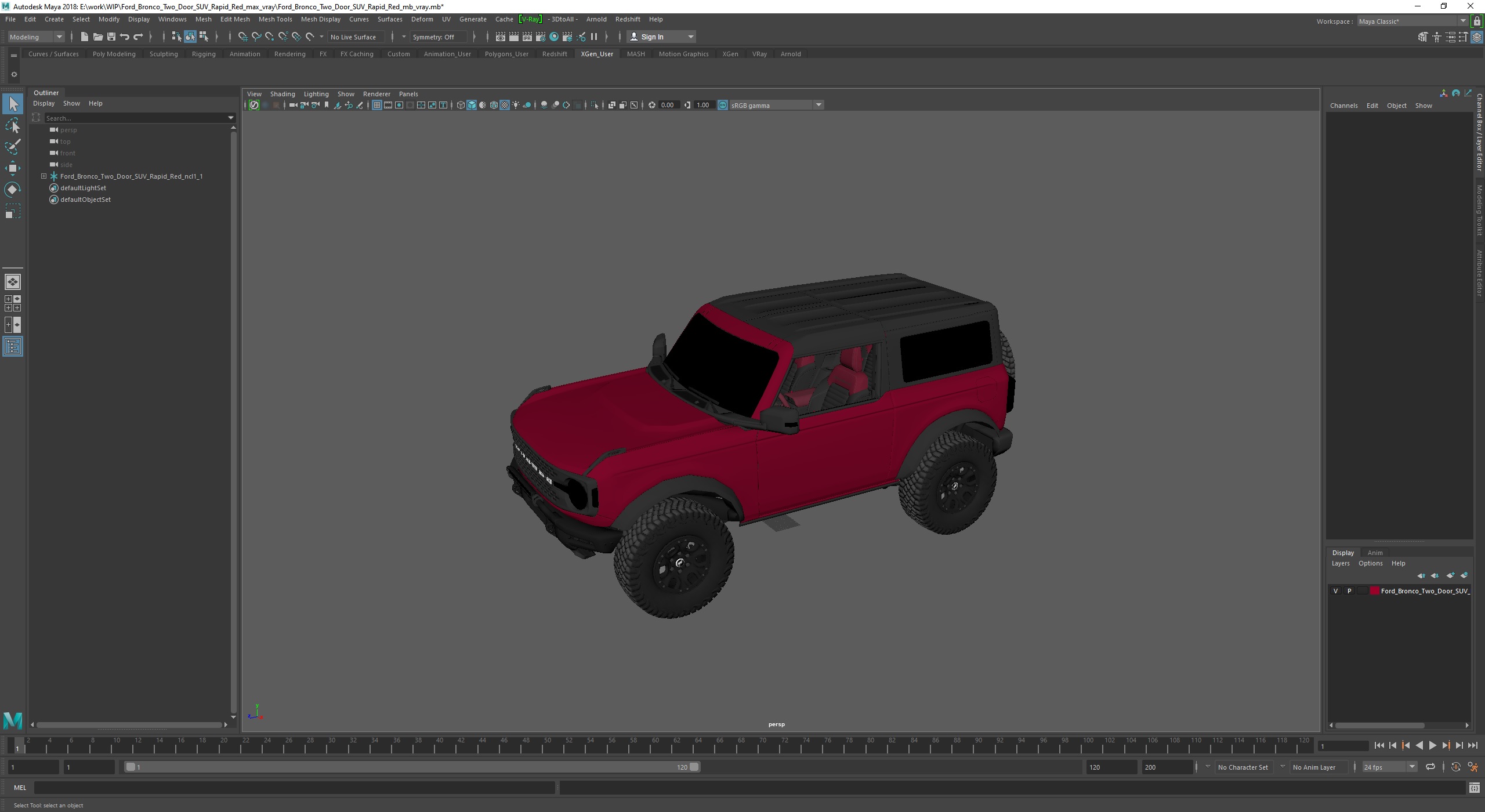Toggle color management view transform
The height and width of the screenshot is (812, 1485).
pyautogui.click(x=723, y=105)
